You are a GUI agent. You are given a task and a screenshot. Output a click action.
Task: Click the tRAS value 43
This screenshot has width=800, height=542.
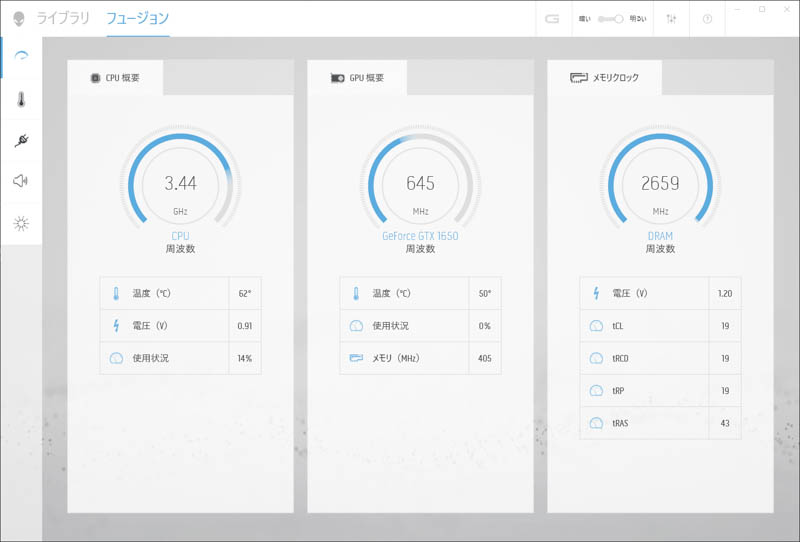tap(725, 424)
